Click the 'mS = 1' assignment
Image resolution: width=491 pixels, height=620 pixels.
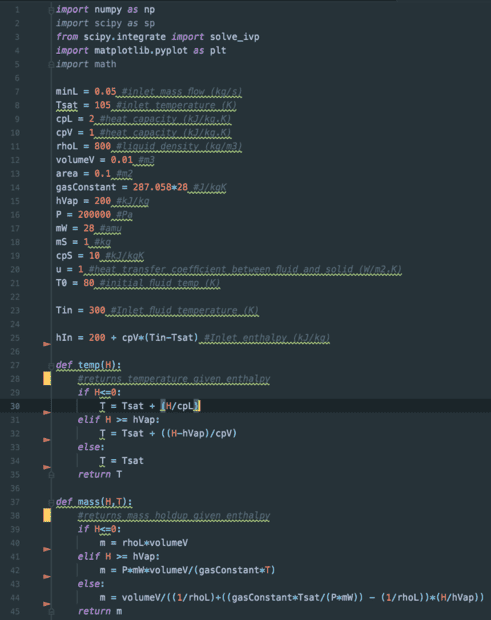point(72,242)
